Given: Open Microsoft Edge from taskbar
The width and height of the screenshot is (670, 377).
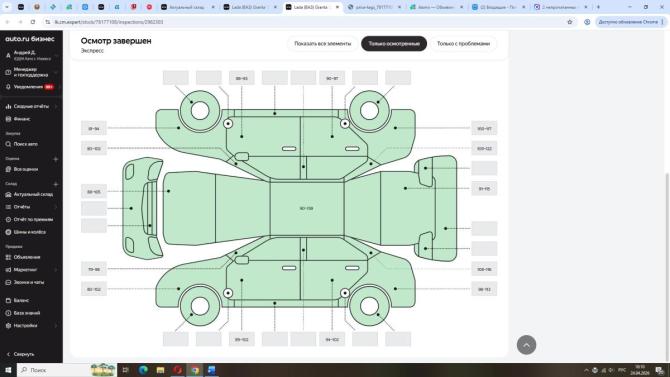Looking at the screenshot, I should 143,370.
